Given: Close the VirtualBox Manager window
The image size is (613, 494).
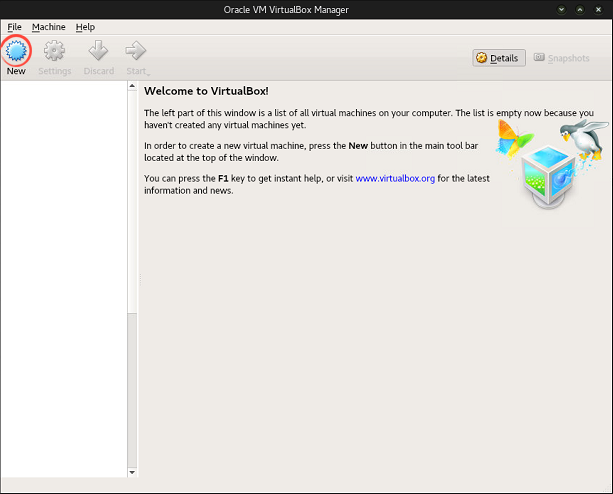Looking at the screenshot, I should [x=598, y=9].
